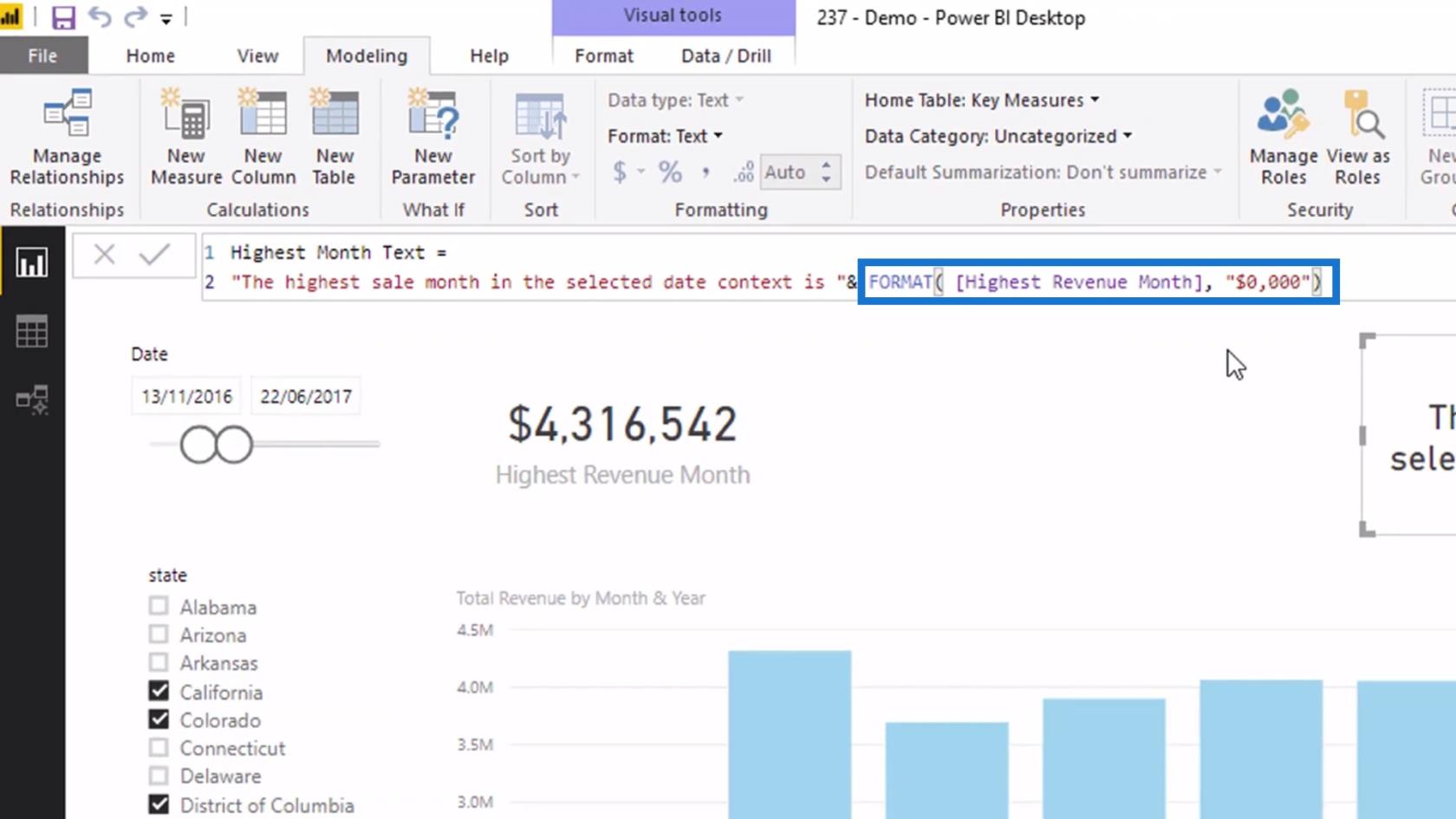Click the Power BI app logo icon
1456x819 pixels.
pos(10,16)
